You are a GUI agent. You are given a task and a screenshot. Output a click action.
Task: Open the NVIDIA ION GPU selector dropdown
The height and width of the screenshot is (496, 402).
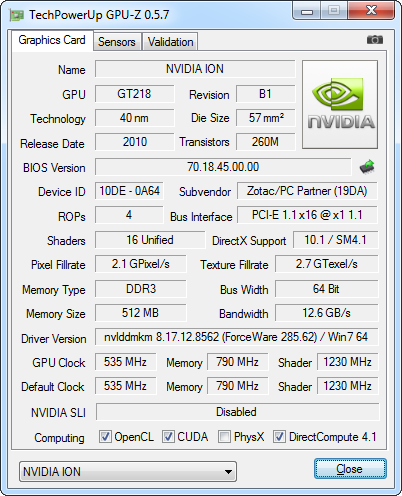coord(128,471)
